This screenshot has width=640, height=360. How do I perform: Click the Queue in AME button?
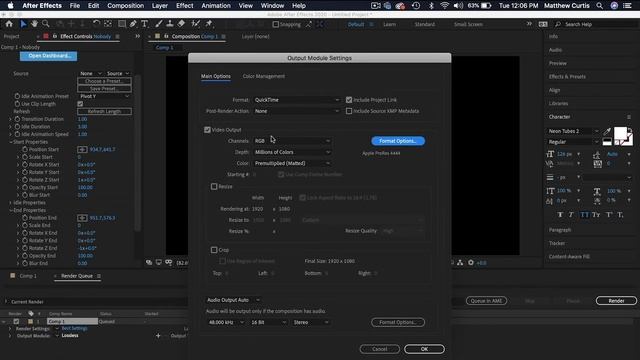pos(487,301)
